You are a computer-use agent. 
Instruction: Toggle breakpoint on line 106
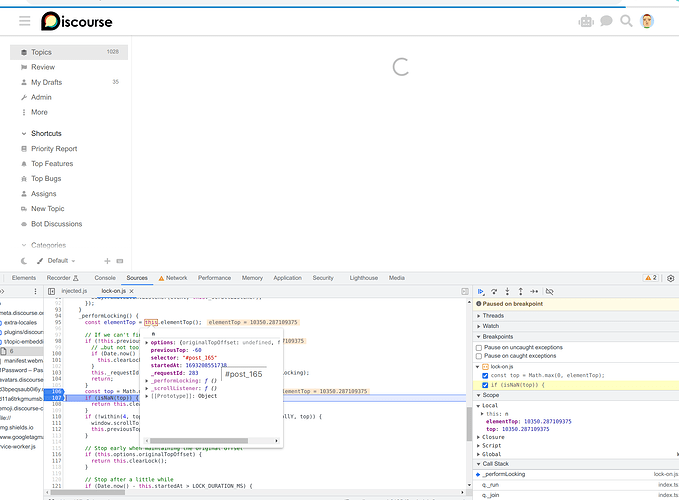(56, 391)
